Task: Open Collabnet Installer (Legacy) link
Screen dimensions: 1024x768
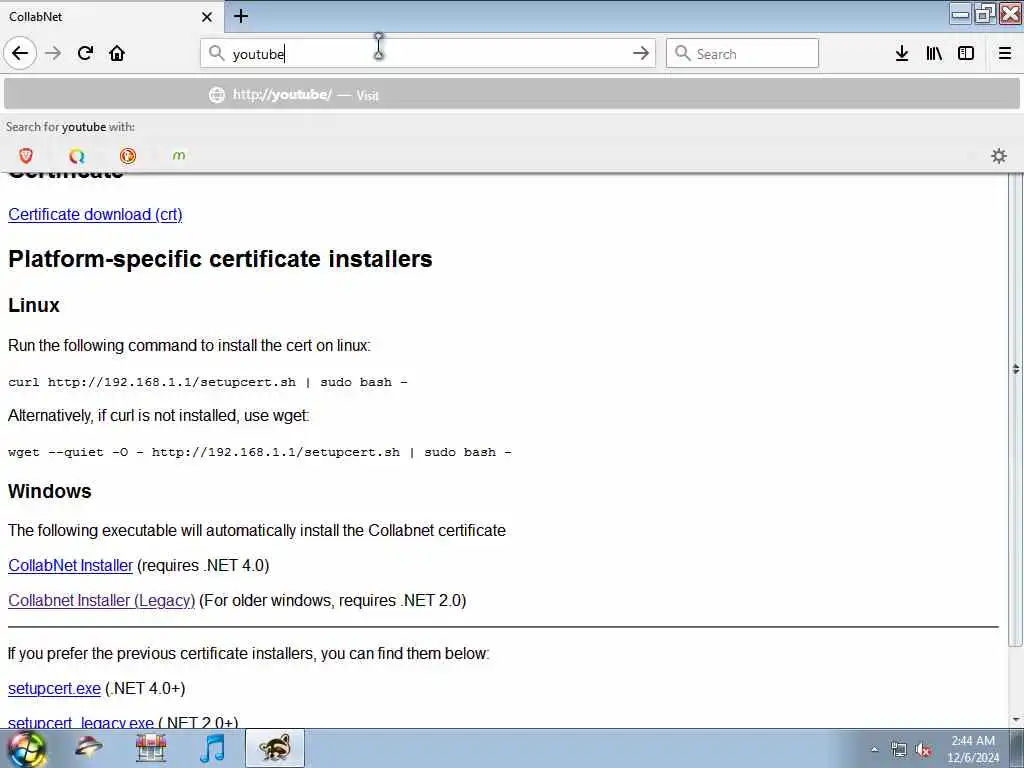Action: coord(101,600)
